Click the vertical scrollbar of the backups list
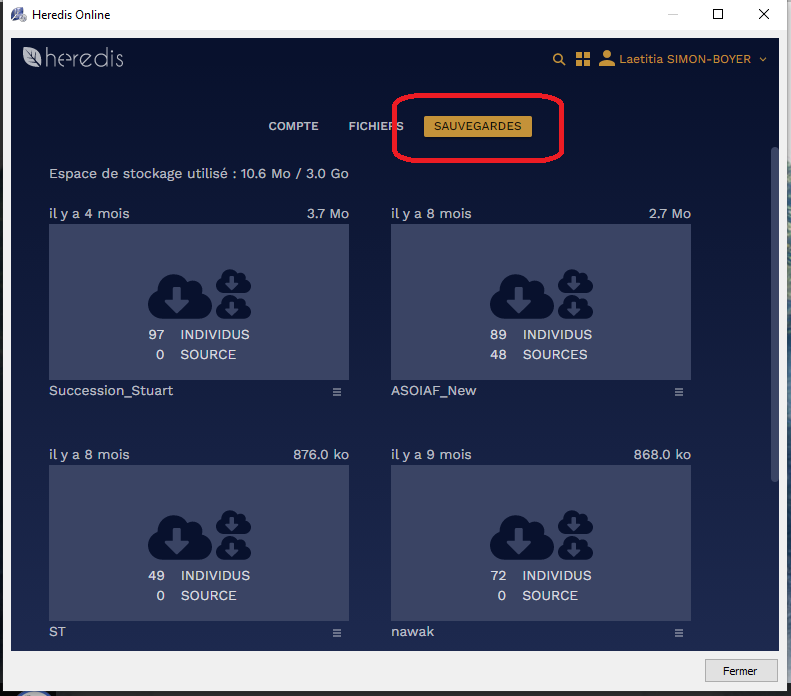 tap(775, 315)
